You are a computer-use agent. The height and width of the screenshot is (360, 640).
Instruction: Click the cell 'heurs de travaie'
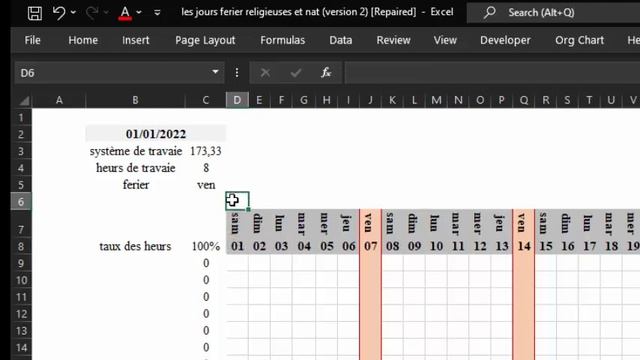click(x=136, y=168)
